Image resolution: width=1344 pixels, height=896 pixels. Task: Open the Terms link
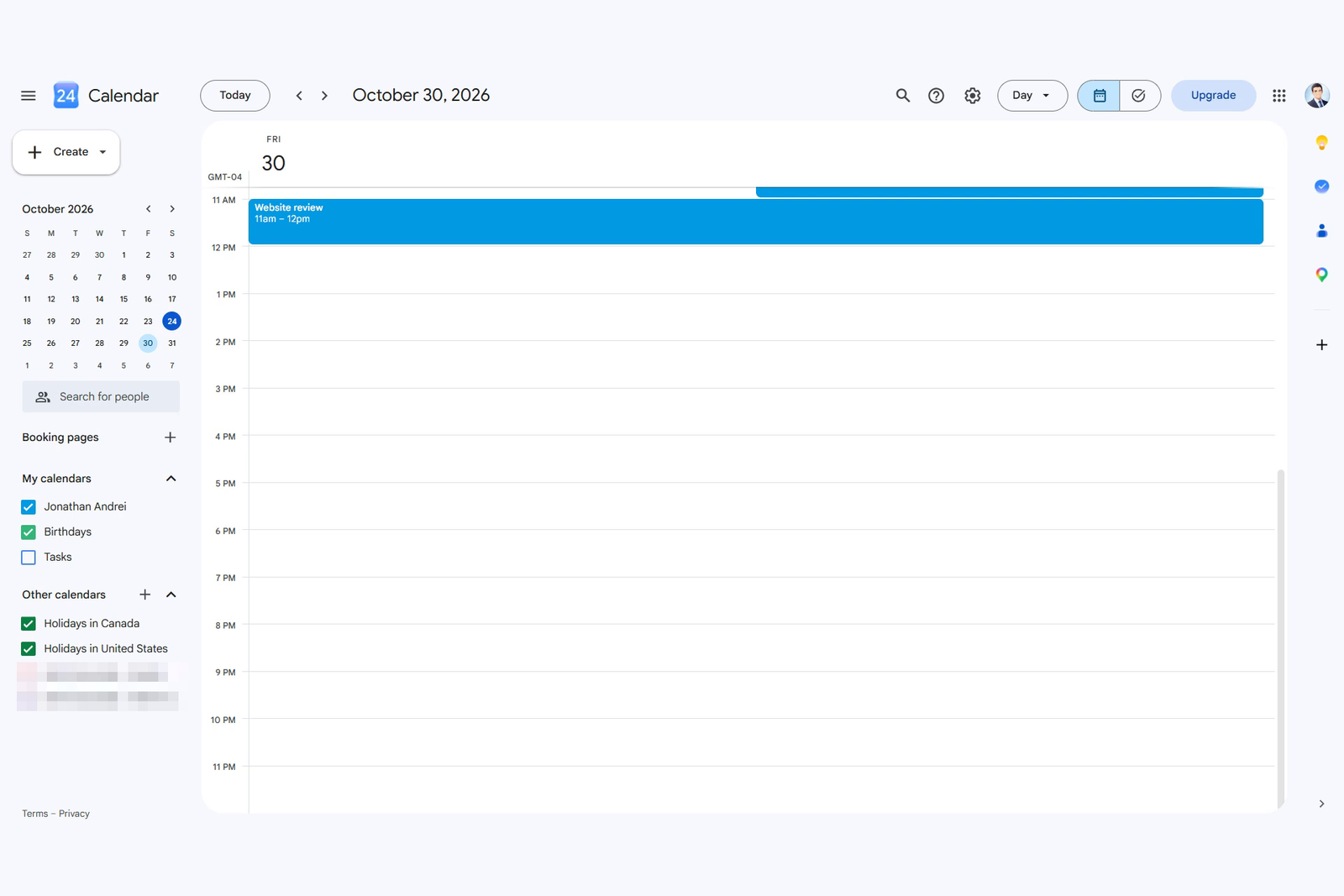click(x=34, y=814)
